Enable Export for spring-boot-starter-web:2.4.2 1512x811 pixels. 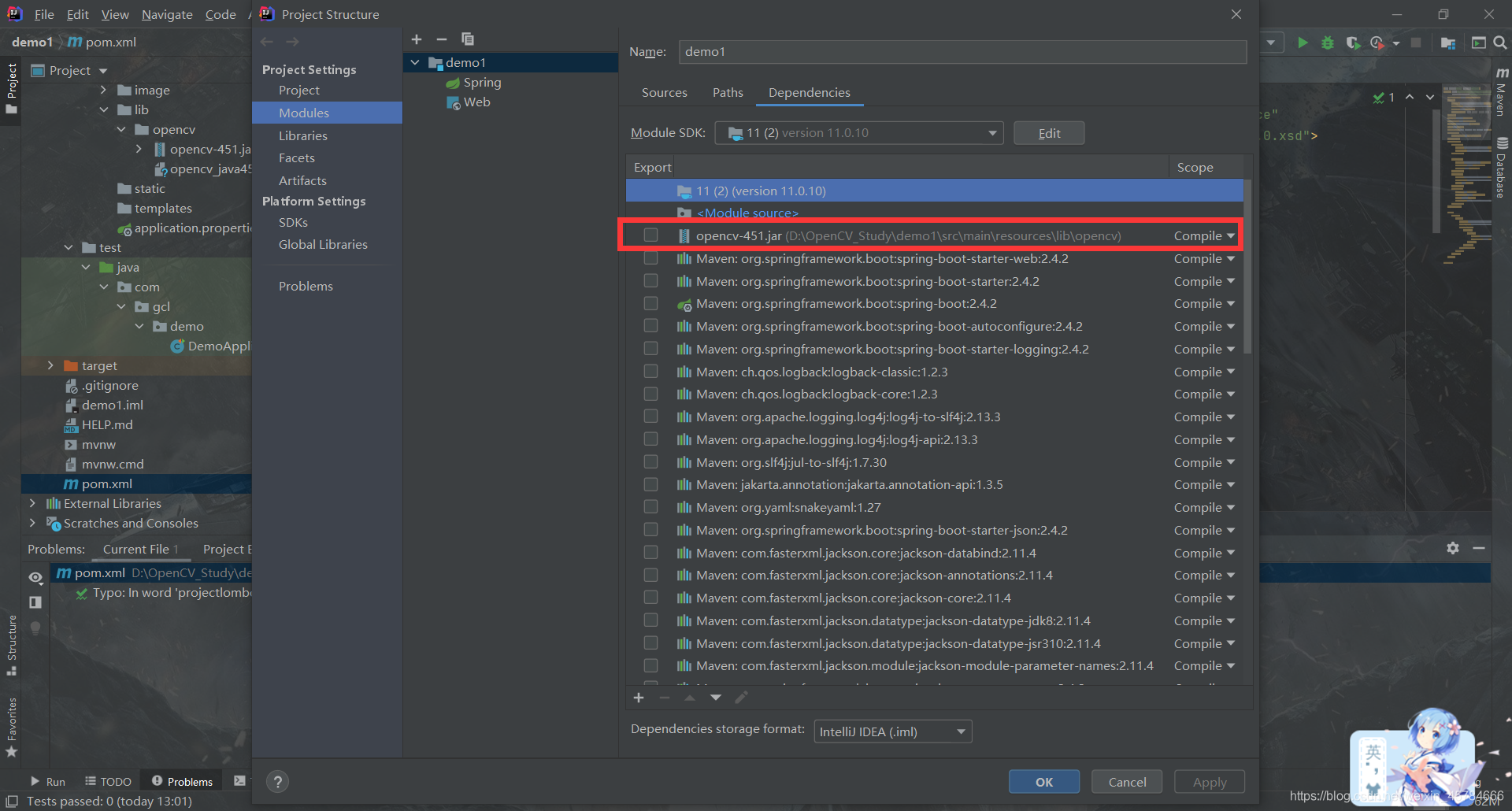tap(650, 257)
